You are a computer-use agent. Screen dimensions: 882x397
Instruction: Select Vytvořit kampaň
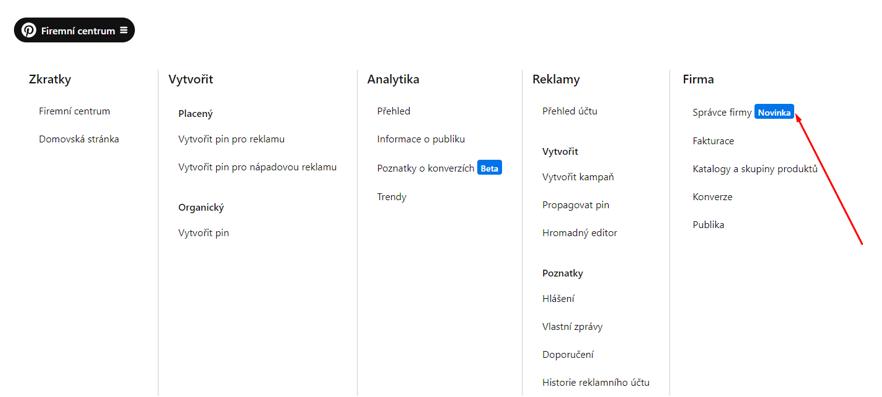click(x=578, y=177)
